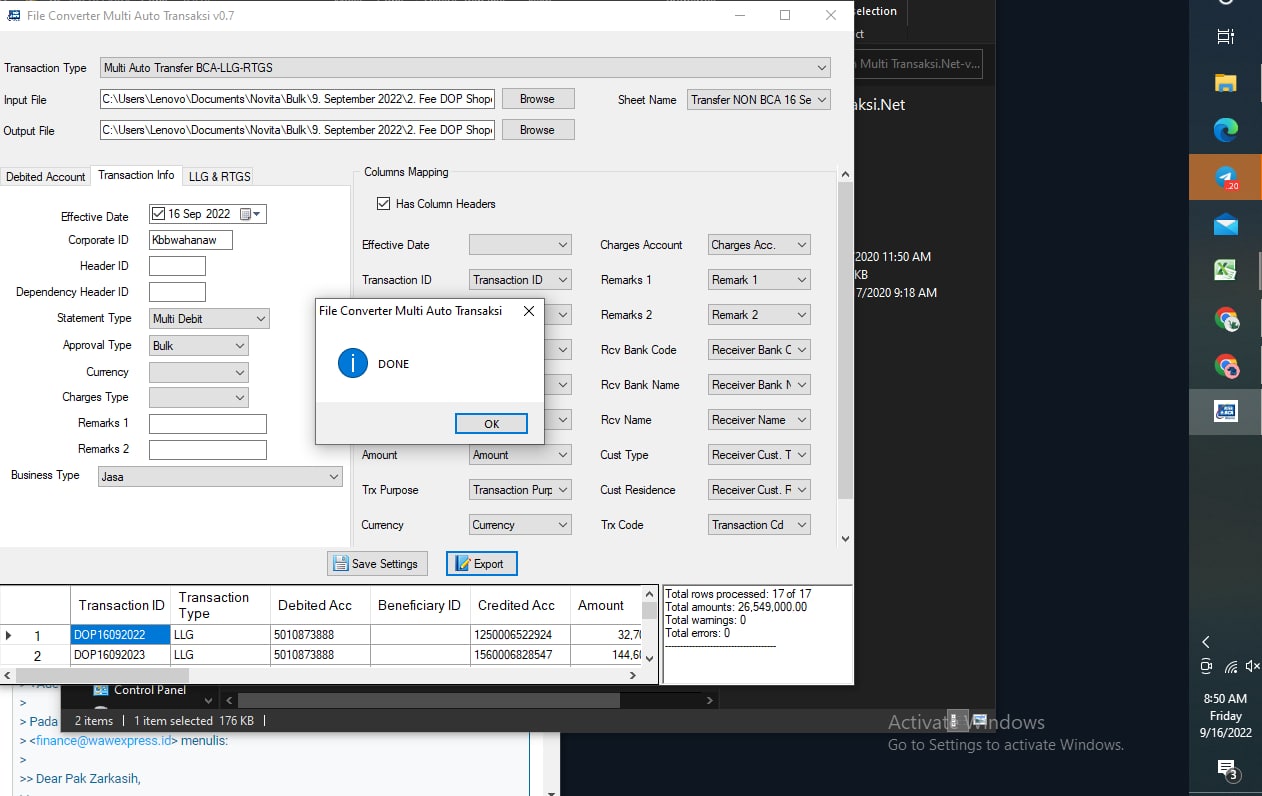The width and height of the screenshot is (1262, 796).
Task: Open the Amount mapping dropdown
Action: tap(520, 455)
